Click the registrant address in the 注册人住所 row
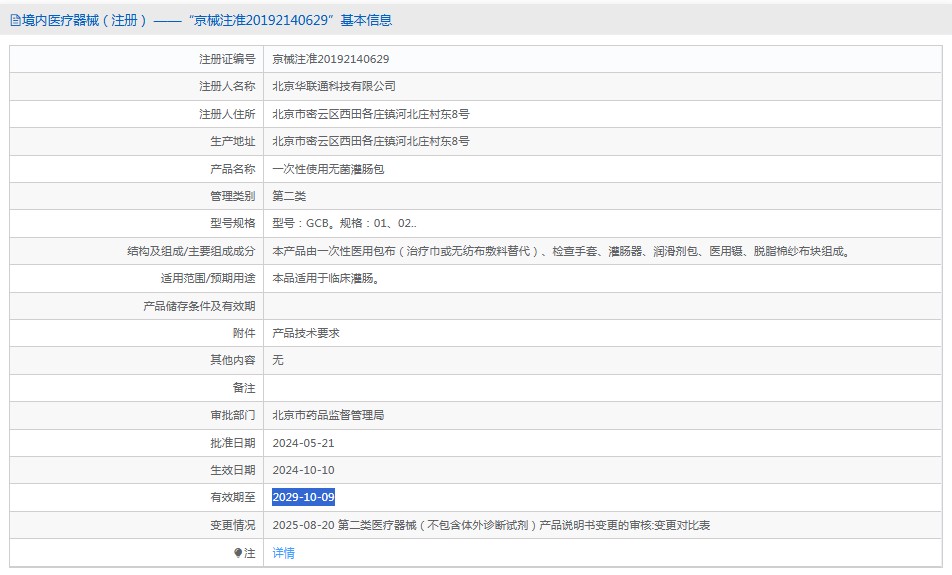The image size is (952, 575). pos(370,114)
